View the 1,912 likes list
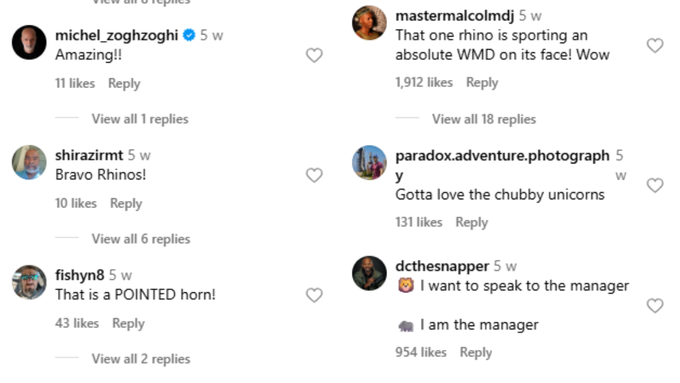680x383 pixels. 424,82
